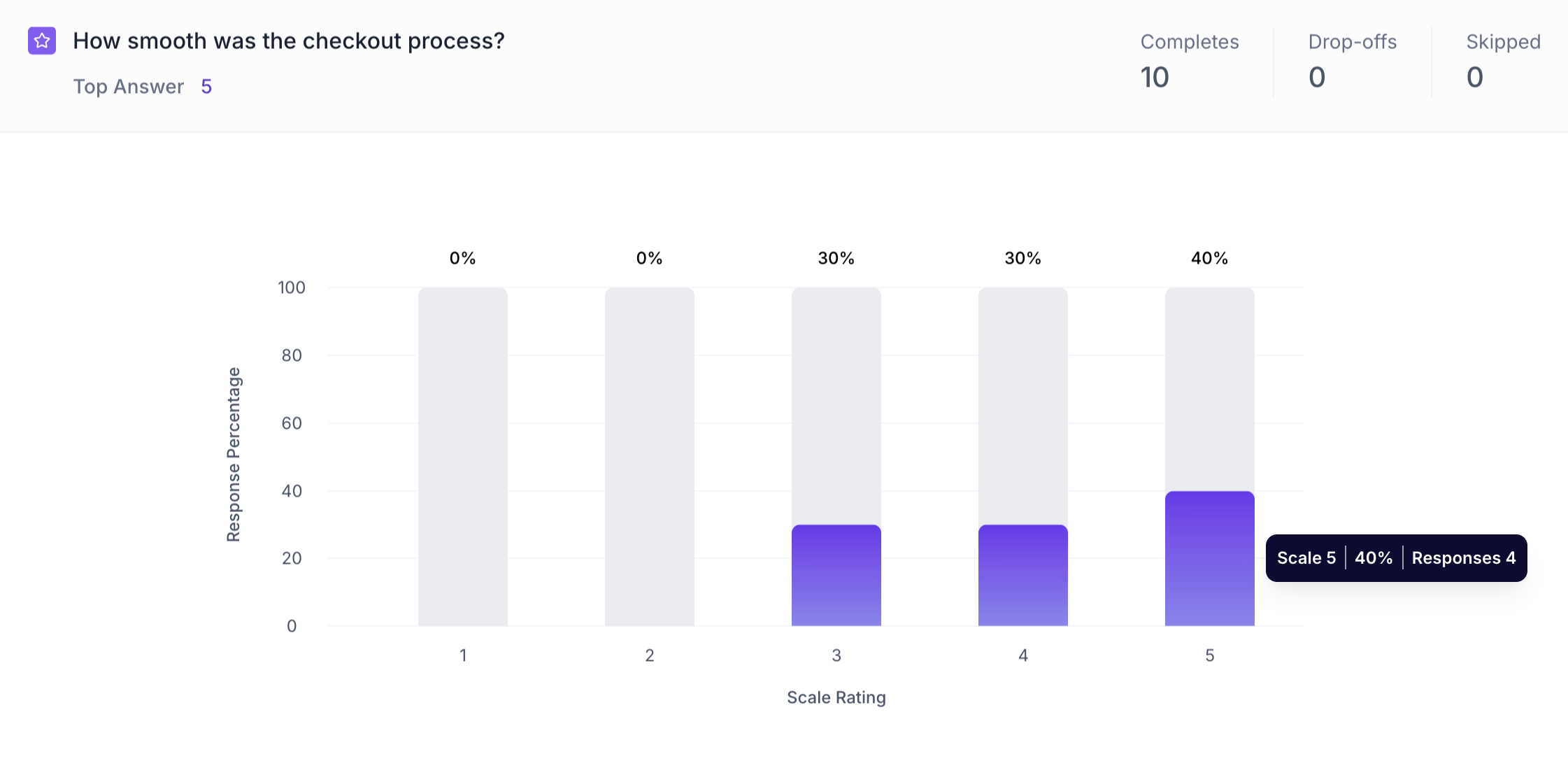Click the Scale 5 responses tooltip

1396,558
